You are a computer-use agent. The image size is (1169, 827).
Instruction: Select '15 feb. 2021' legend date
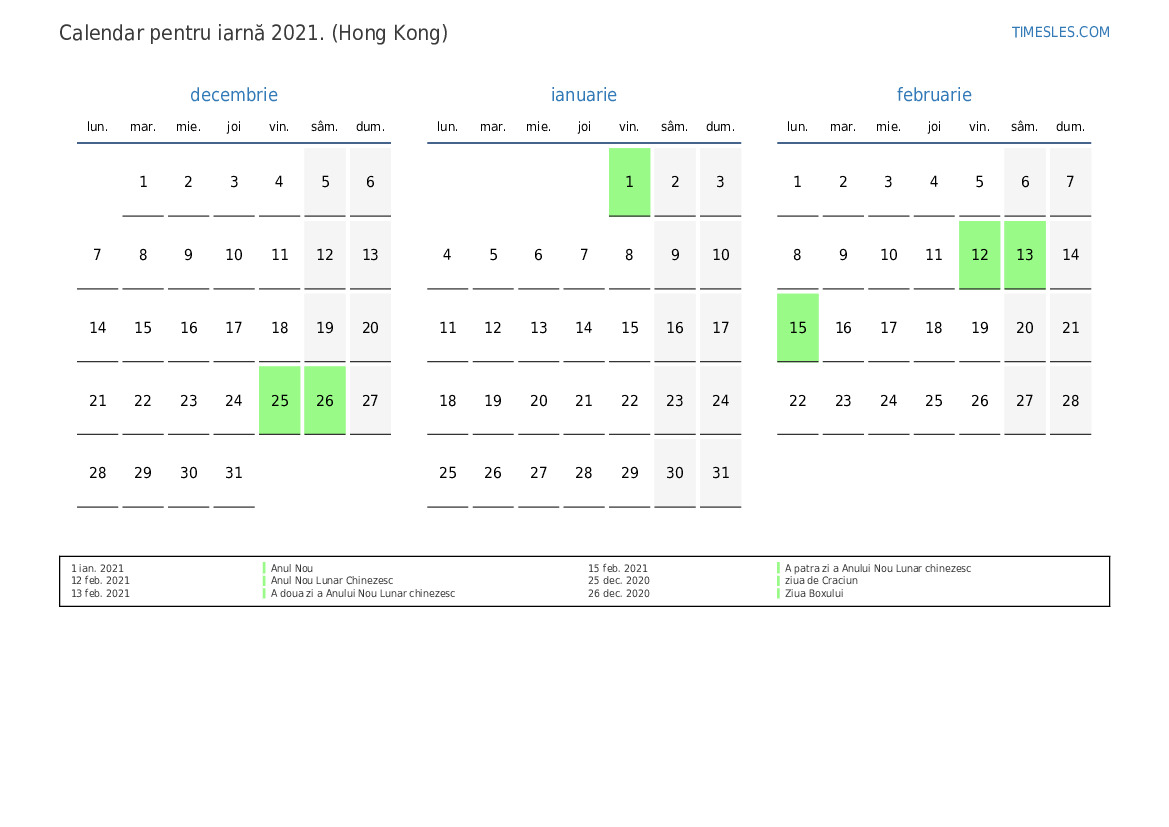tap(617, 568)
